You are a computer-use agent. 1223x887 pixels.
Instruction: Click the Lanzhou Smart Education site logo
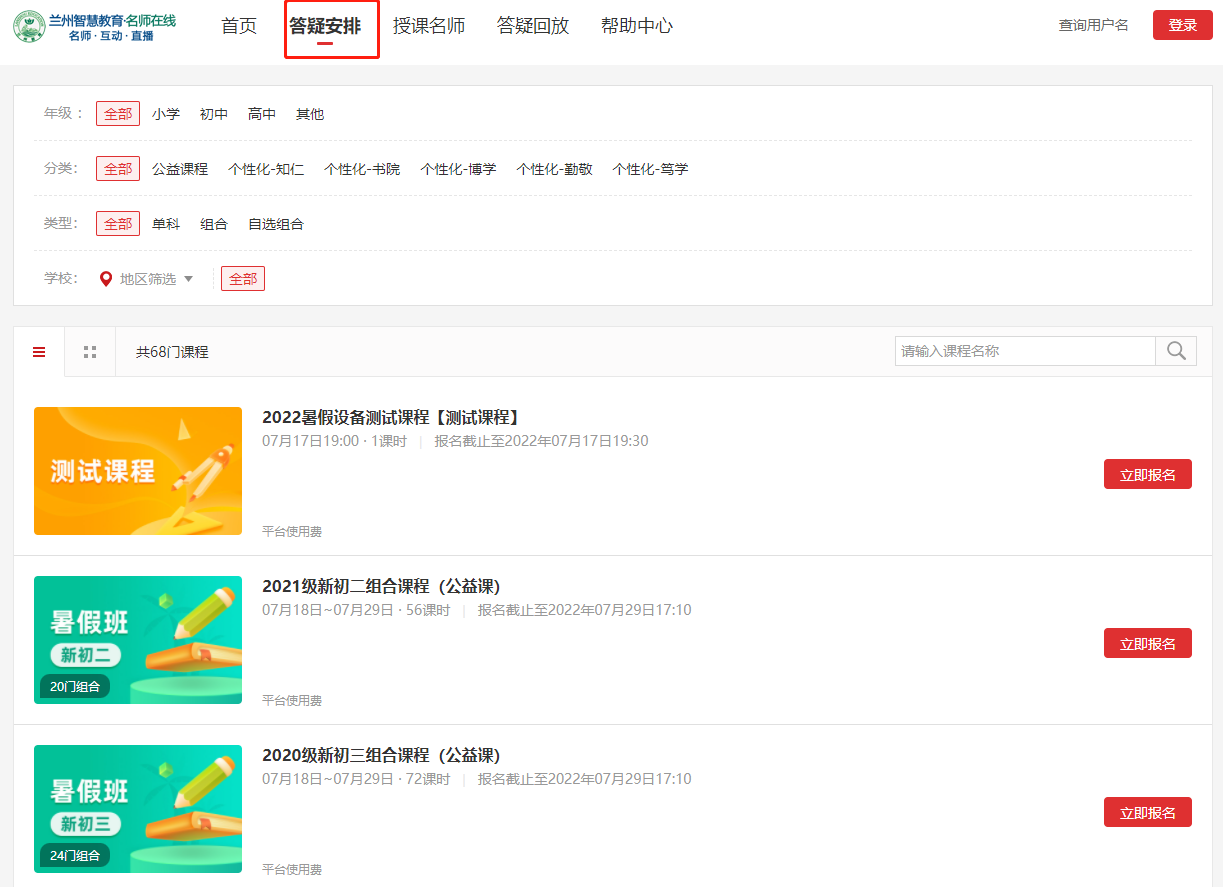pyautogui.click(x=95, y=27)
